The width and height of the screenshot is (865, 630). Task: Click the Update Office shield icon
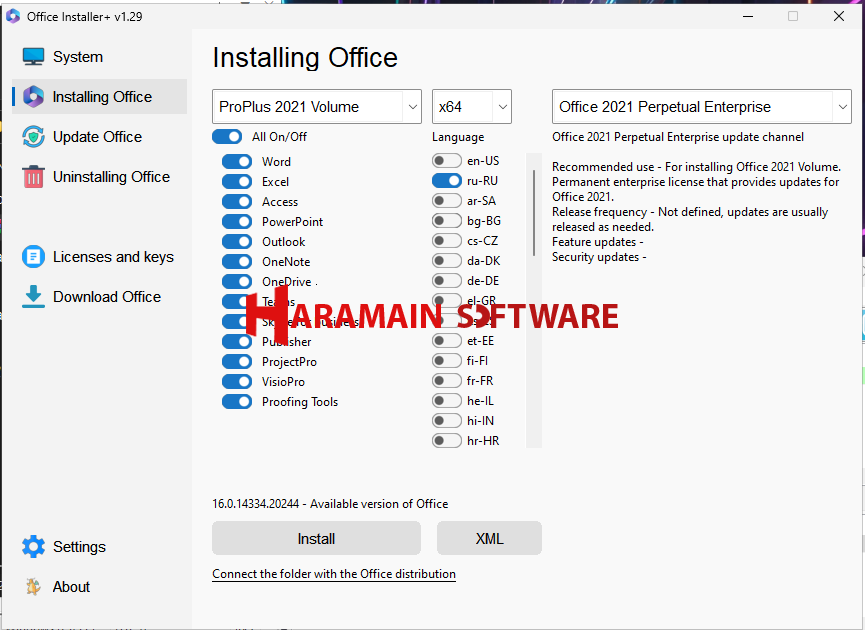pos(34,137)
